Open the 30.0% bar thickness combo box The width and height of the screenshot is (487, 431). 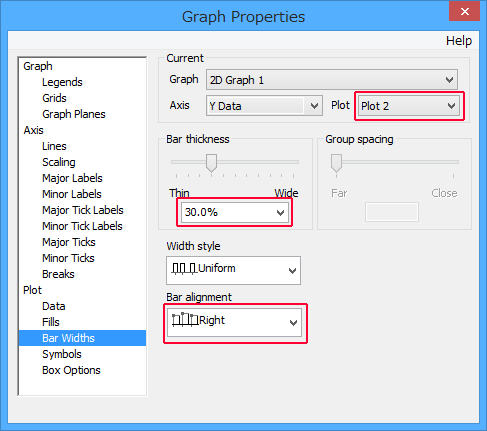click(x=235, y=212)
